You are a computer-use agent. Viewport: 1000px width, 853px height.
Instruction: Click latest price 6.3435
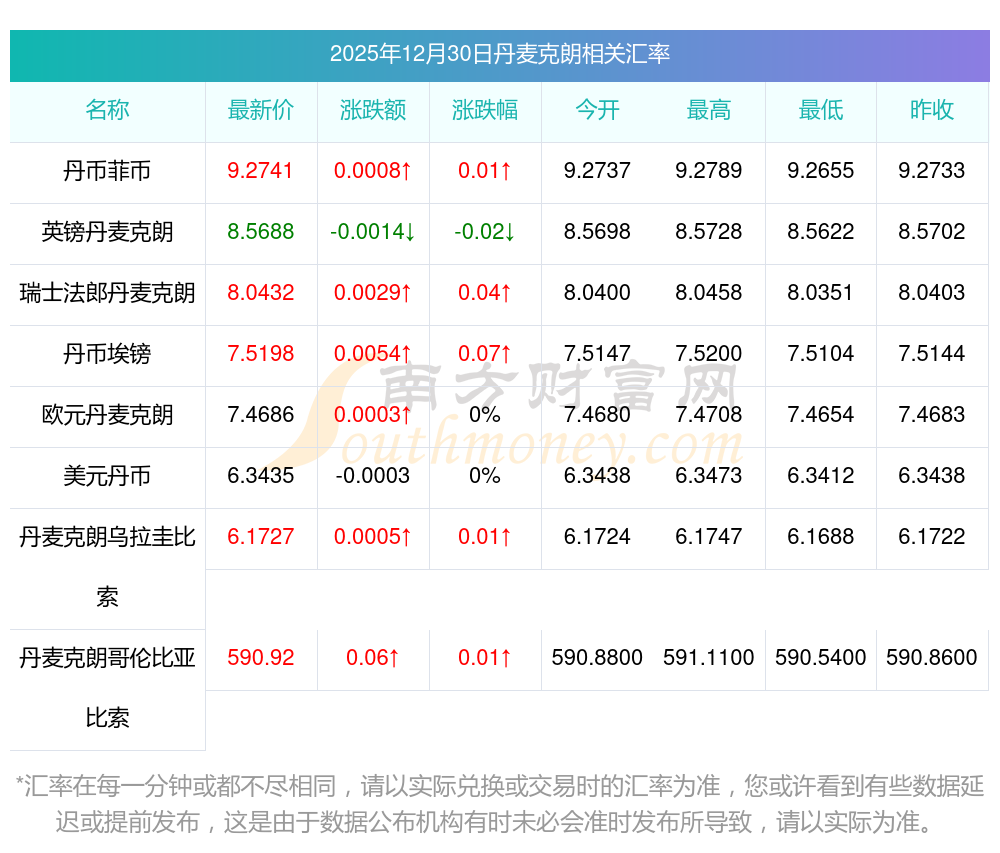pyautogui.click(x=261, y=476)
